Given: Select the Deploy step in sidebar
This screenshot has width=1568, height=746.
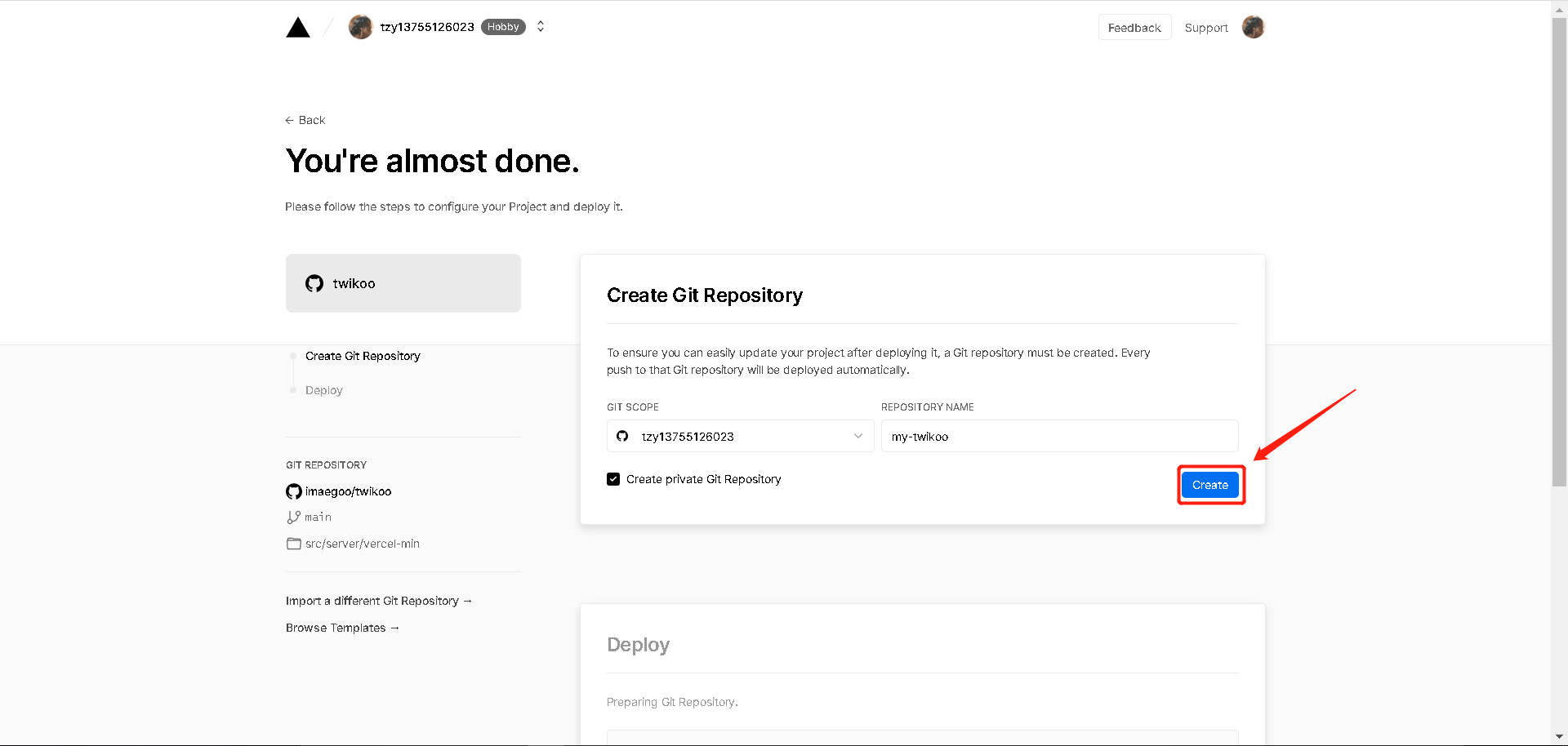Looking at the screenshot, I should pos(324,390).
